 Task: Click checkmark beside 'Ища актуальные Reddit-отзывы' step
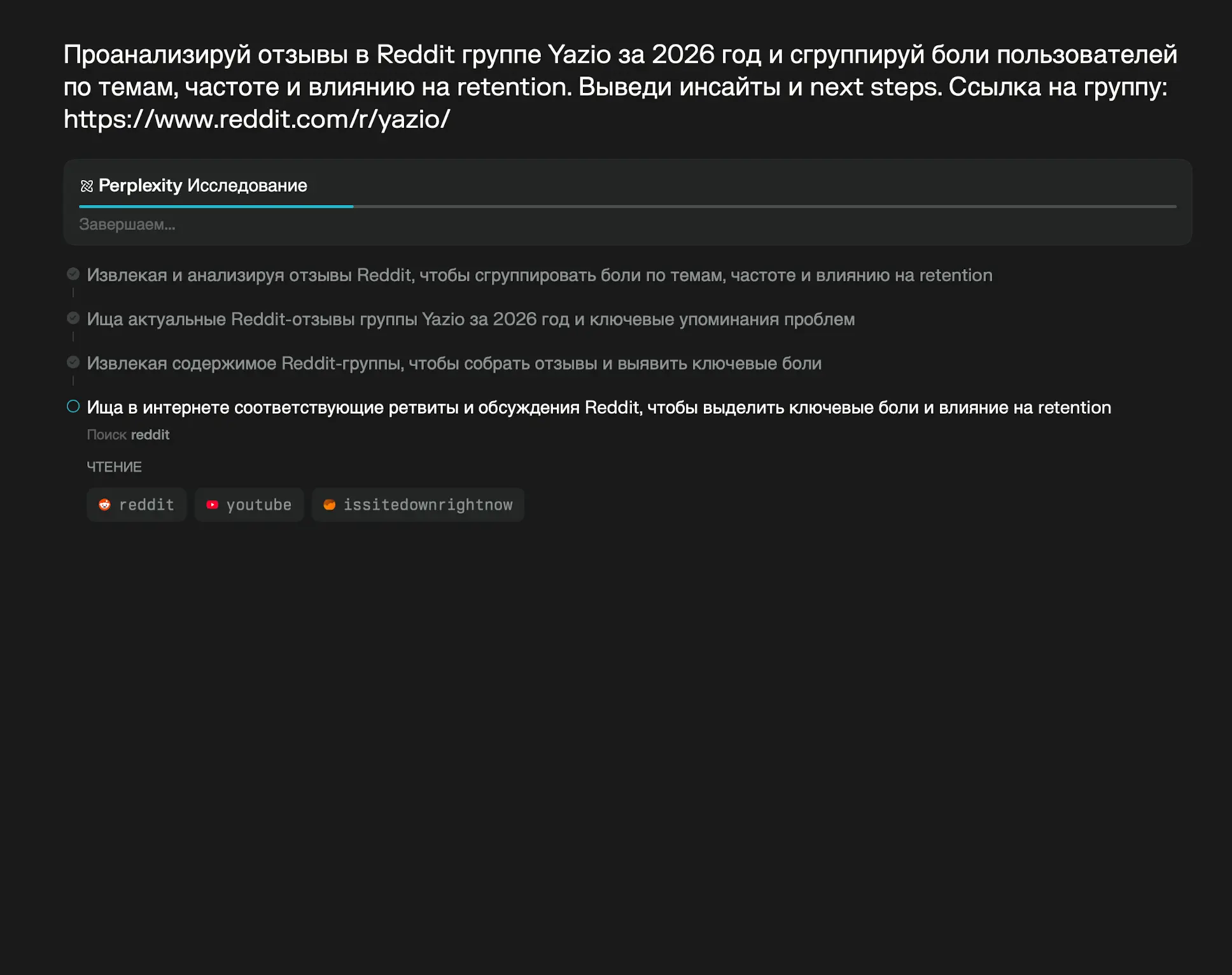coord(73,318)
